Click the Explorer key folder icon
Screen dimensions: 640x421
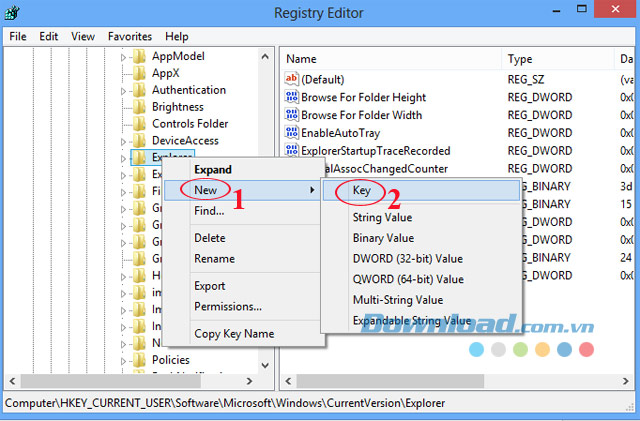[140, 158]
